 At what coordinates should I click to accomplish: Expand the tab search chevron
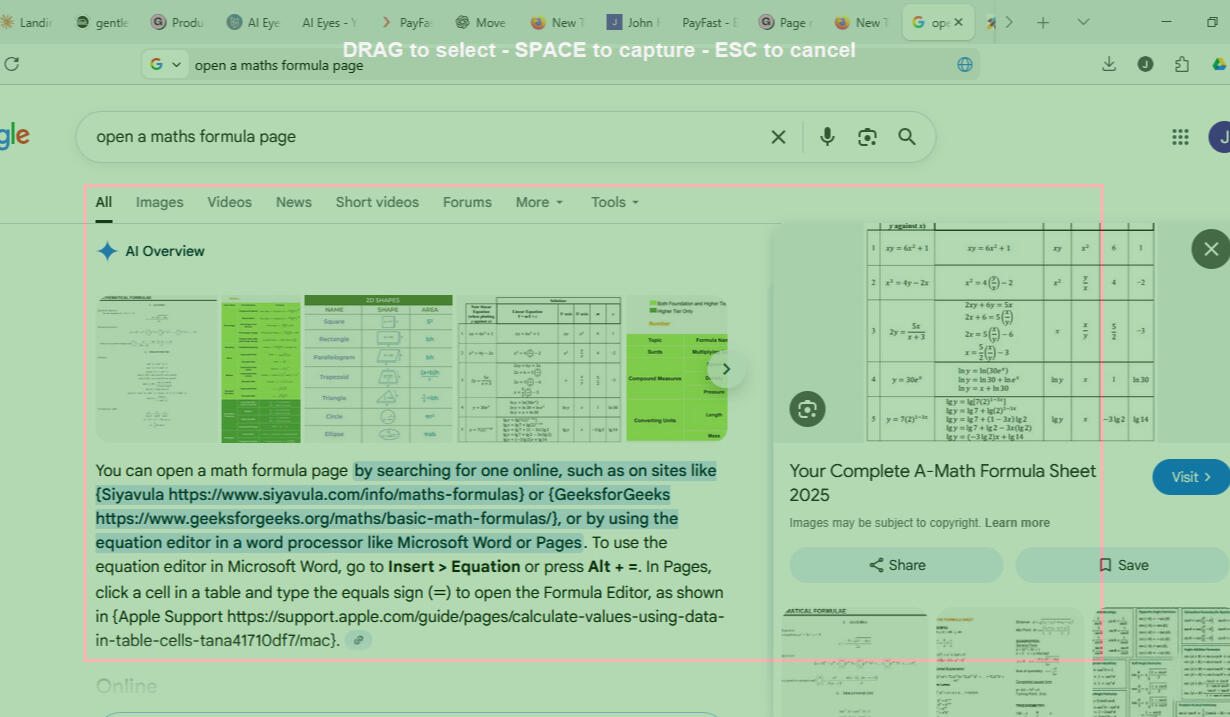(1083, 22)
